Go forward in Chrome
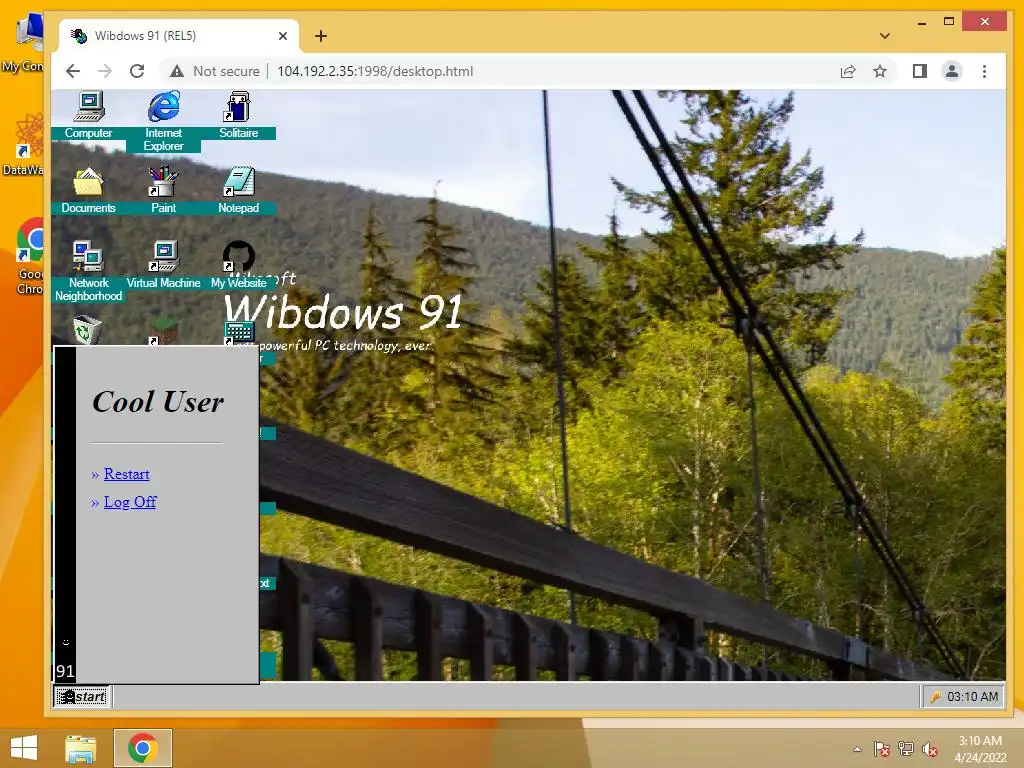Image resolution: width=1024 pixels, height=768 pixels. point(104,71)
